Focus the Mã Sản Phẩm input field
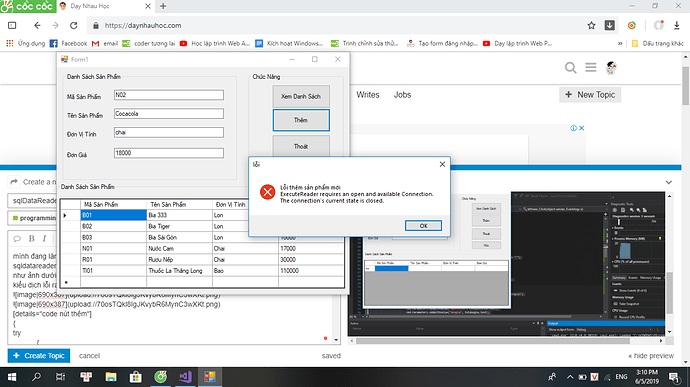The image size is (690, 387). point(169,95)
